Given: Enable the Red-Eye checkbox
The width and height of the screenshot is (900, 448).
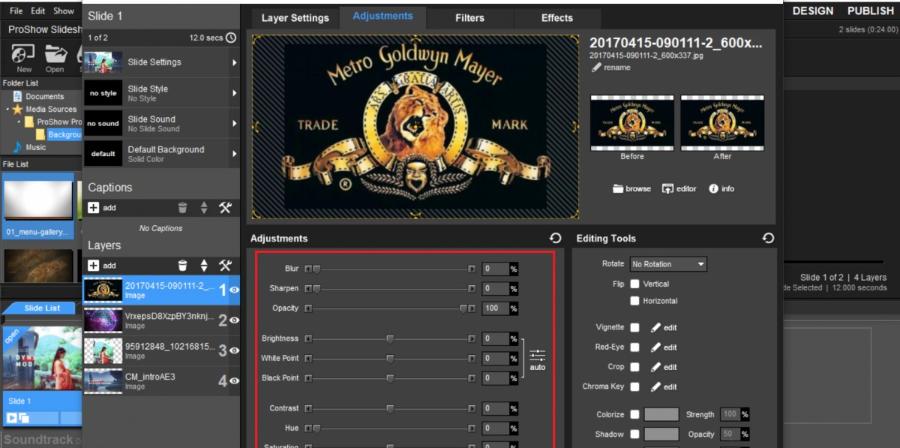Looking at the screenshot, I should [x=635, y=347].
